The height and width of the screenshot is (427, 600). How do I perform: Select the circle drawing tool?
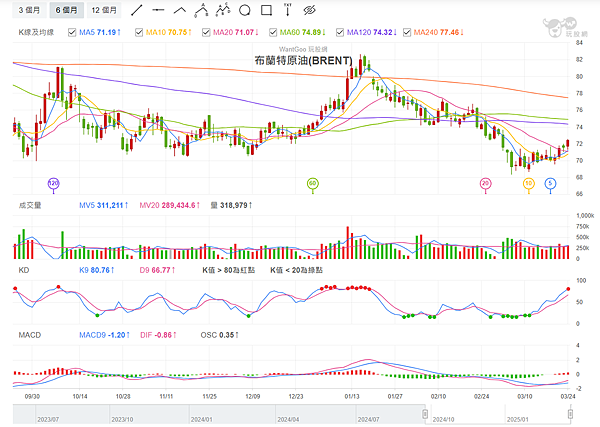[245, 10]
